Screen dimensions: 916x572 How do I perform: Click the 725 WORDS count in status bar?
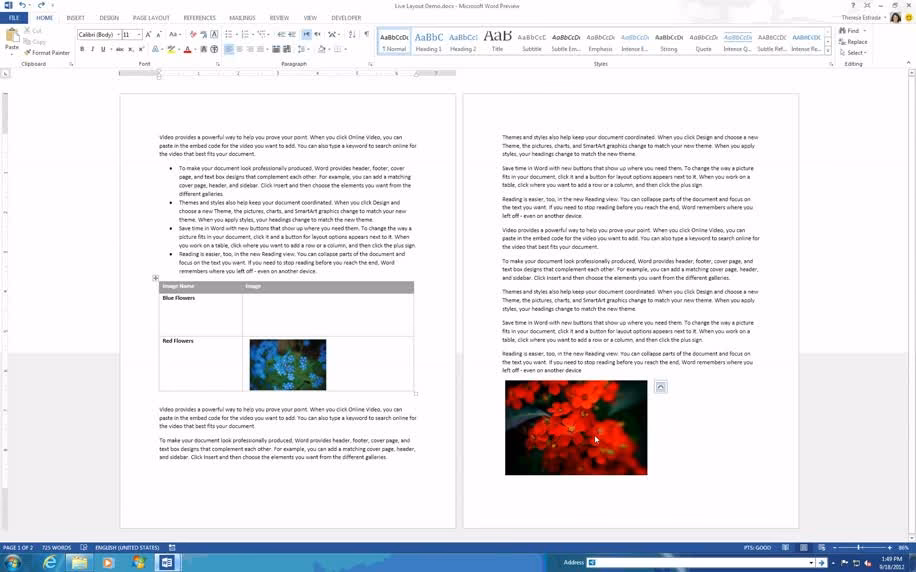[56, 547]
